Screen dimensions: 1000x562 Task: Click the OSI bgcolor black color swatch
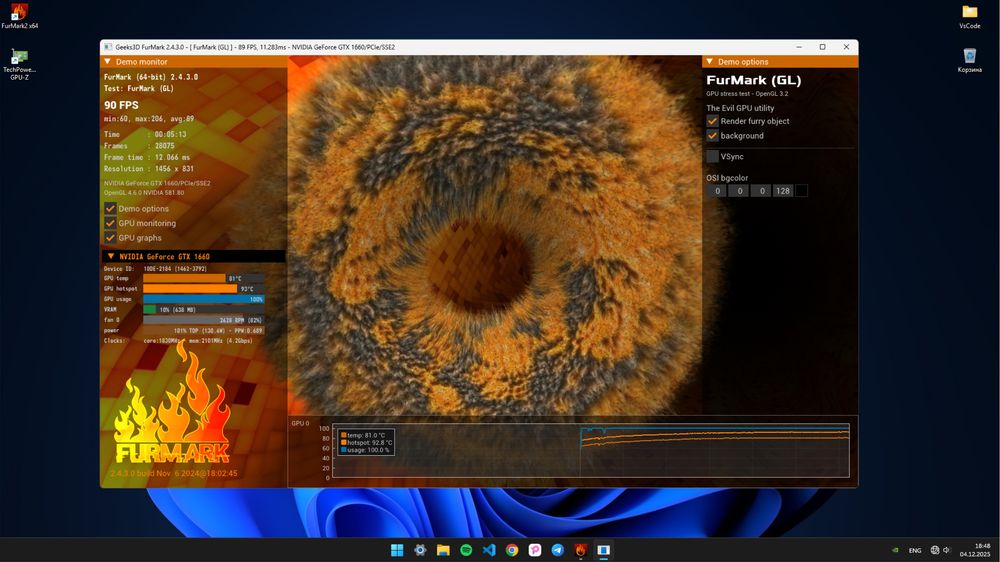click(801, 191)
